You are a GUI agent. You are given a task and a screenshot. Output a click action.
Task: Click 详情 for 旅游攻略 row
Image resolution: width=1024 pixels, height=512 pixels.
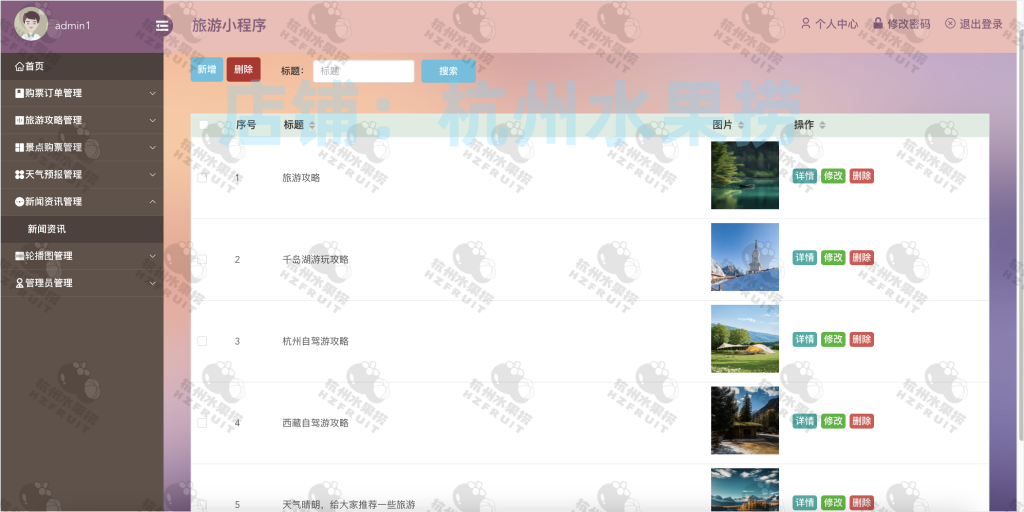tap(805, 176)
